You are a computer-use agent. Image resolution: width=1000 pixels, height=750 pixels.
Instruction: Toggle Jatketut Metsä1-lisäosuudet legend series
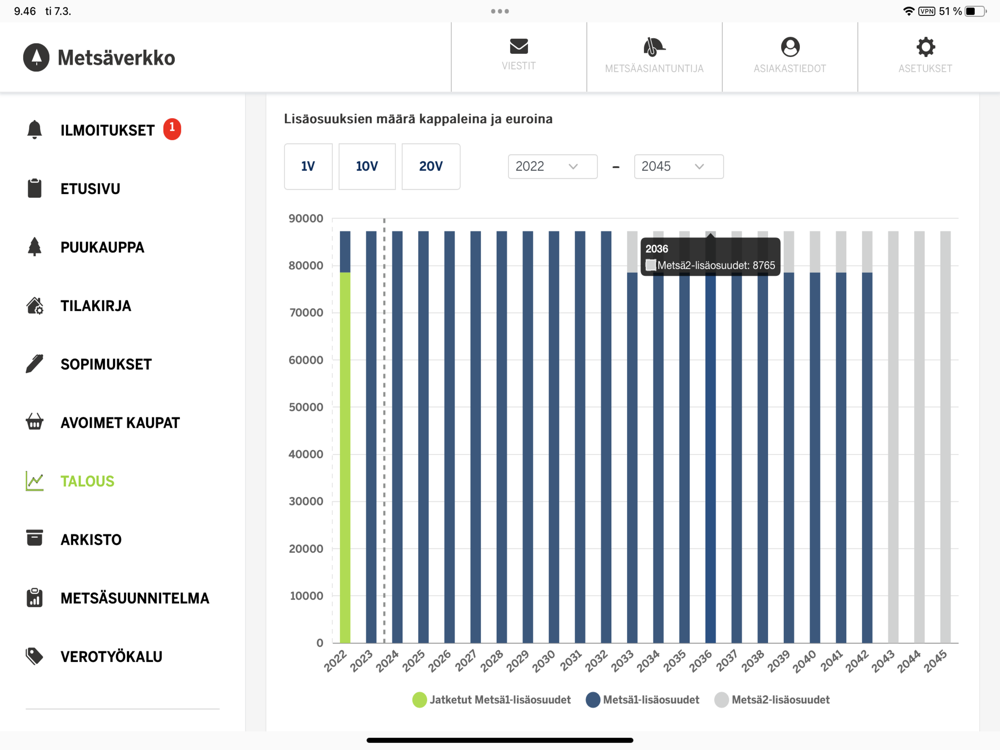click(x=492, y=700)
